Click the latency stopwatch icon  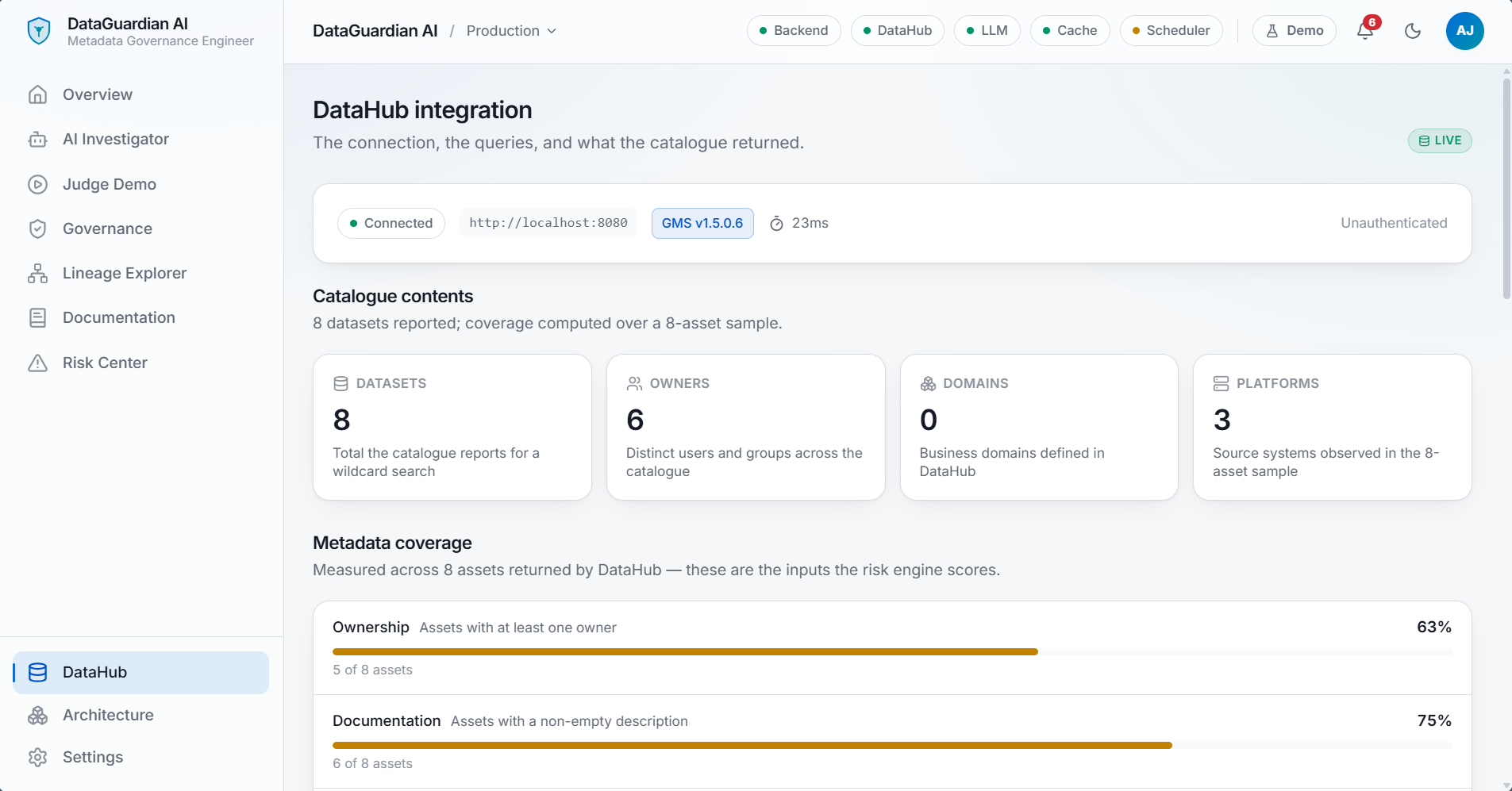[777, 224]
